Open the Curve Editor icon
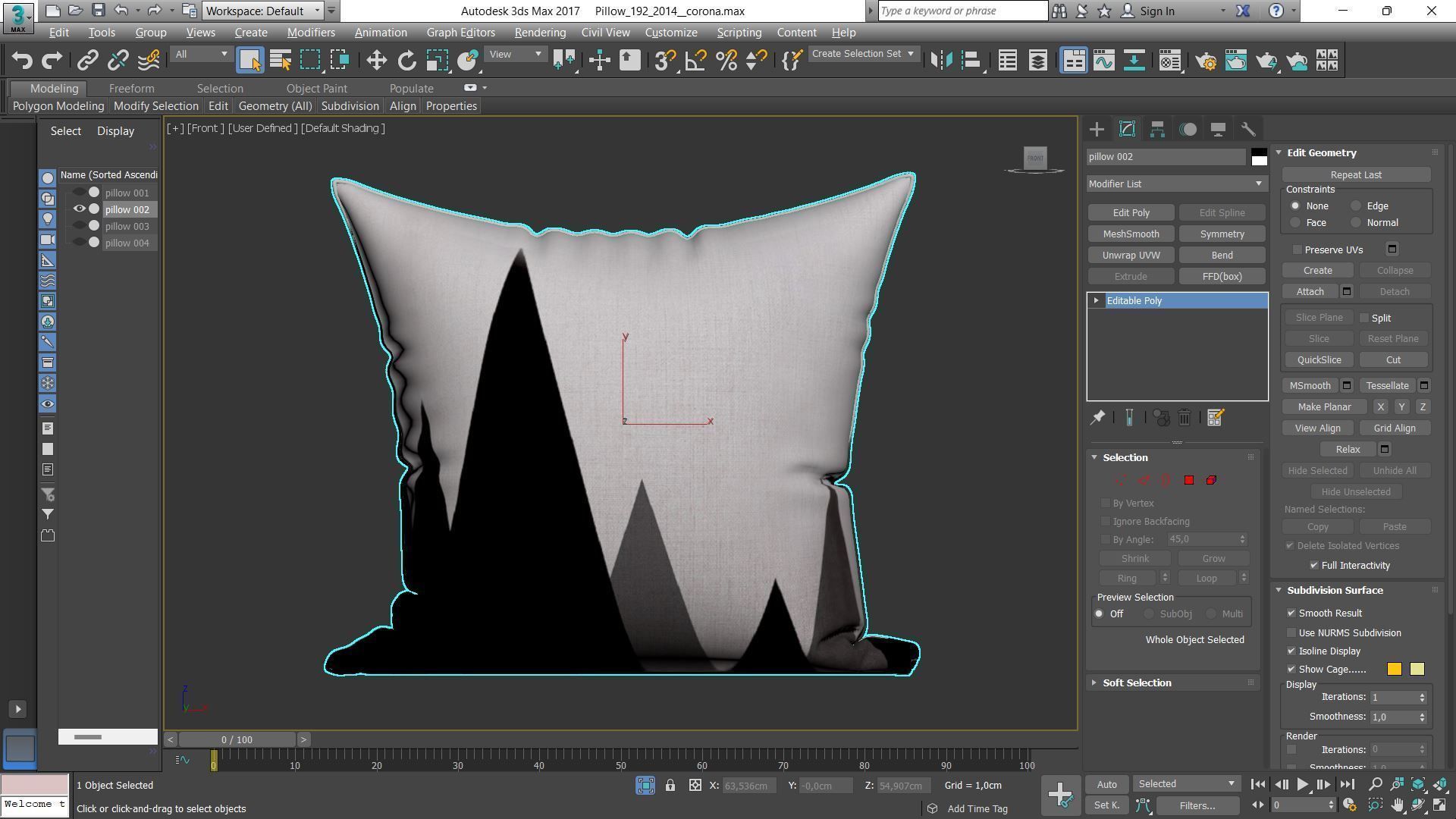 tap(1103, 61)
